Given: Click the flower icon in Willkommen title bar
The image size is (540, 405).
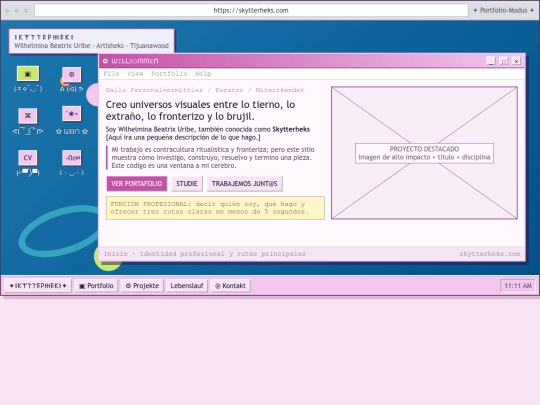Looking at the screenshot, I should pos(105,61).
